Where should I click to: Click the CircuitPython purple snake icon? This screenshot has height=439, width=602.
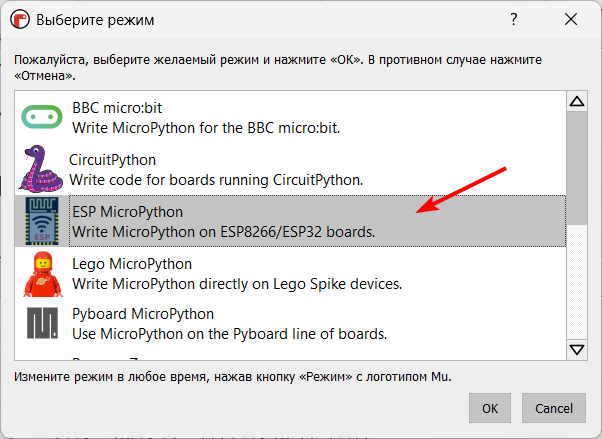[x=41, y=169]
